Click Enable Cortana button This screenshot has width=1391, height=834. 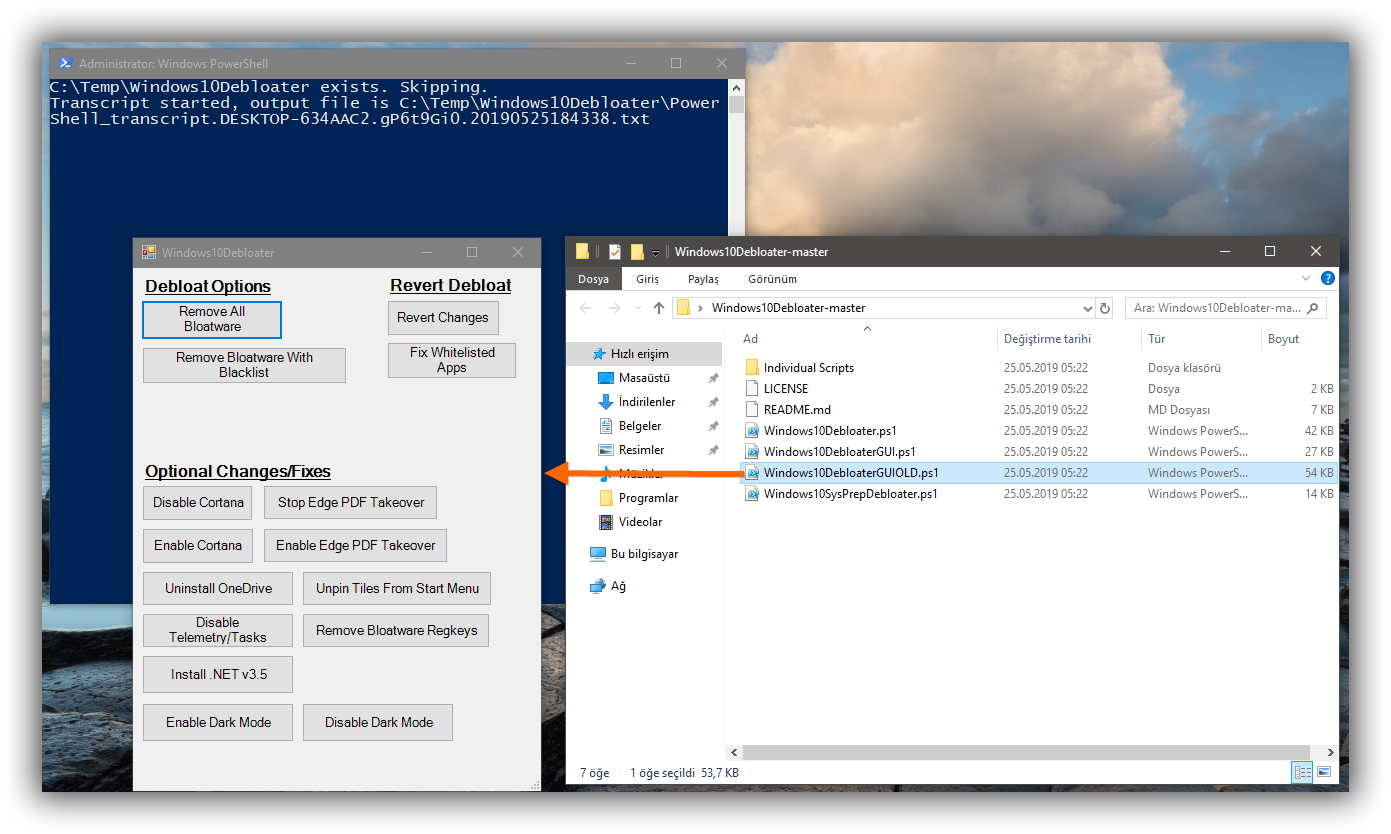[198, 546]
